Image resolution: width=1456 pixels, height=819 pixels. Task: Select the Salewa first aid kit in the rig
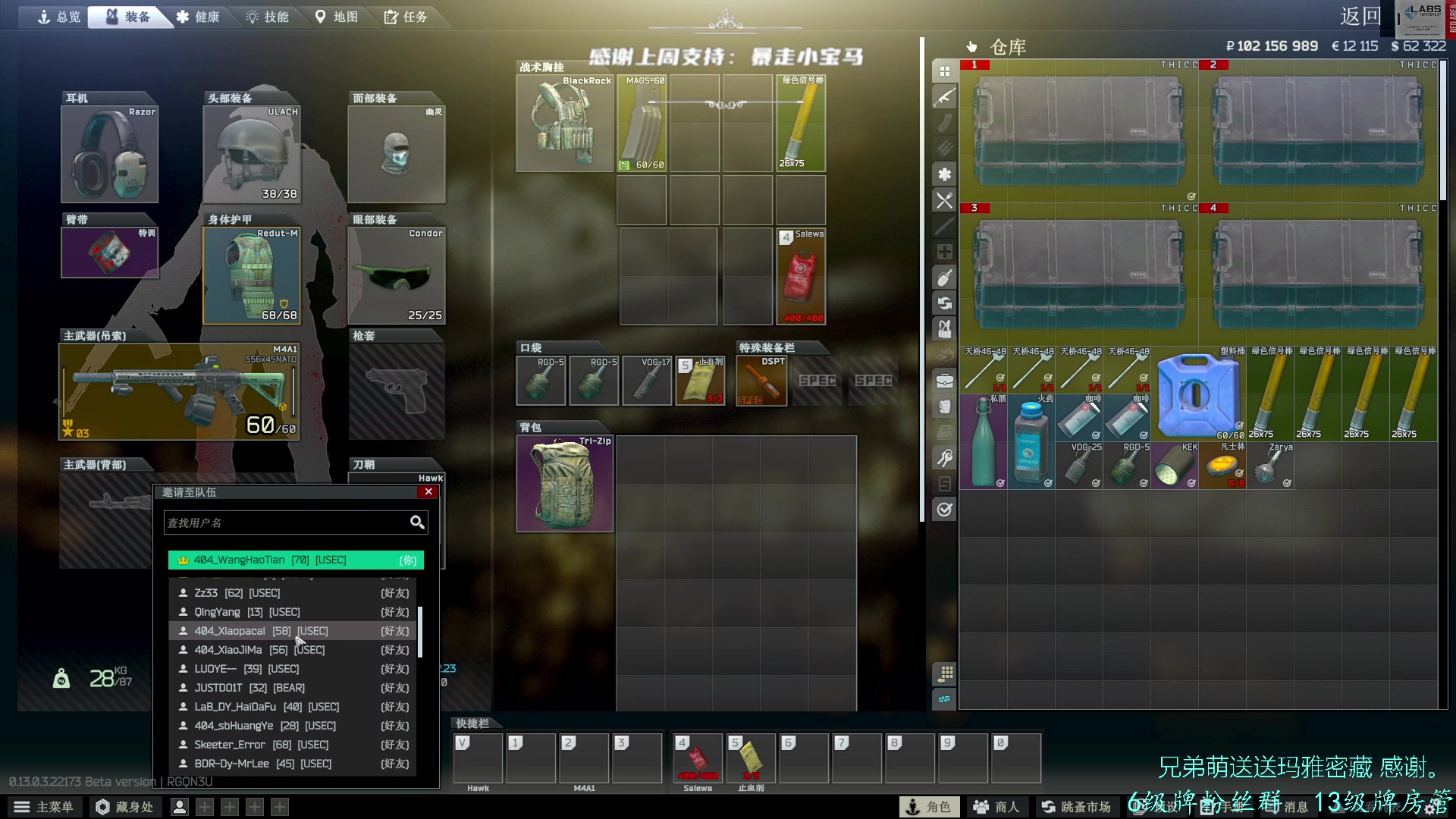(x=802, y=276)
